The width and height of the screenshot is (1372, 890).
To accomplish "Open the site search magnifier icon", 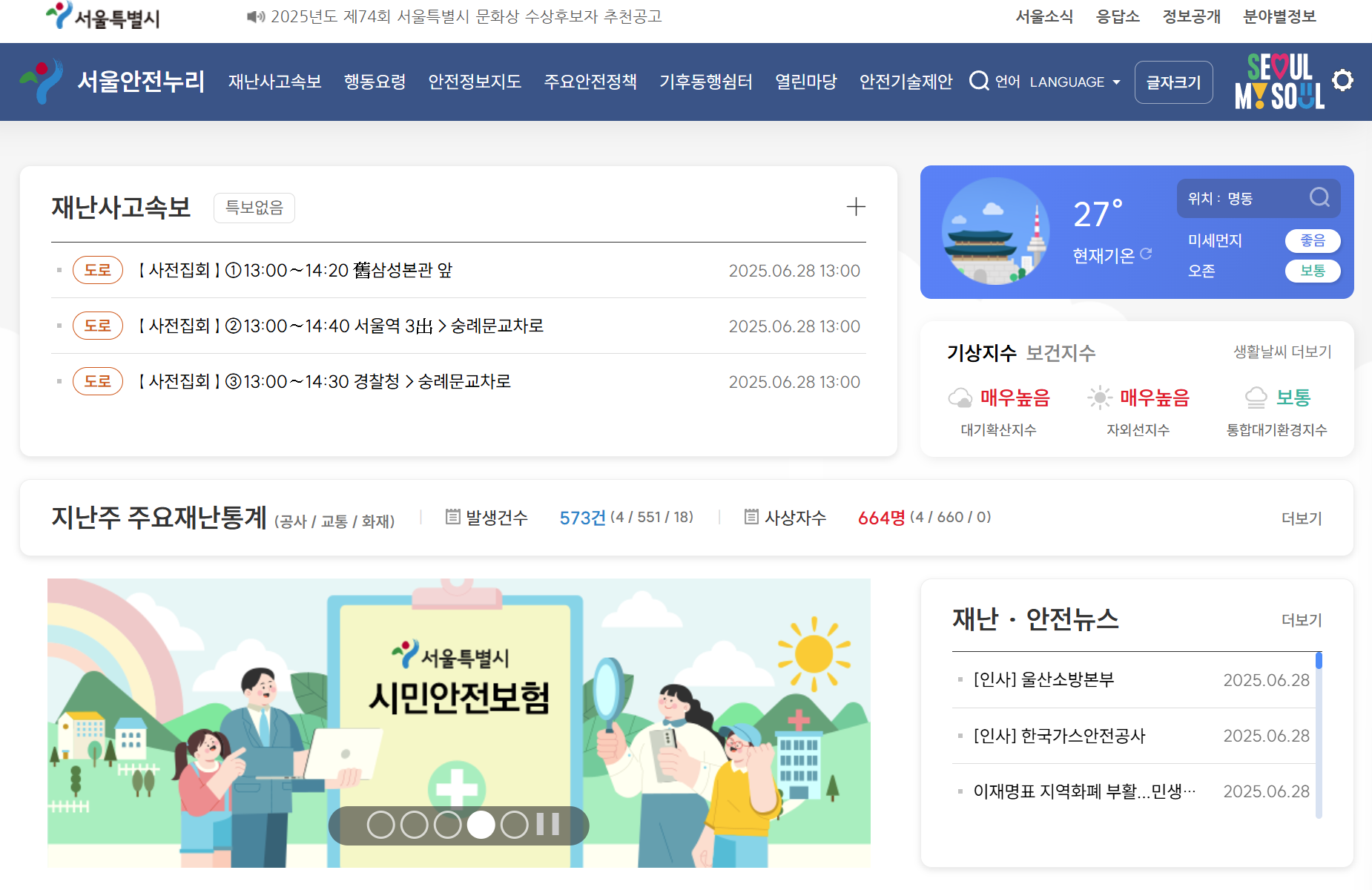I will (980, 82).
